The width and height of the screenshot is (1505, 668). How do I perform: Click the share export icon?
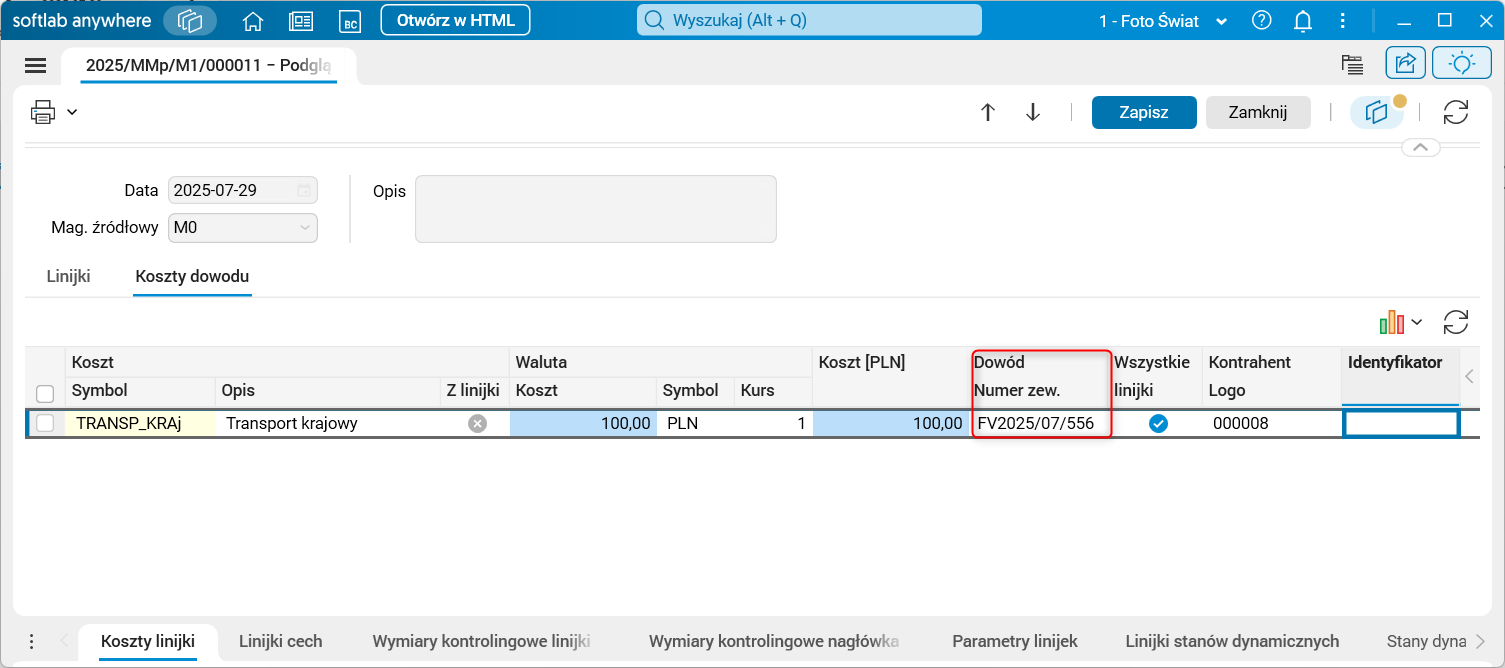click(1405, 63)
